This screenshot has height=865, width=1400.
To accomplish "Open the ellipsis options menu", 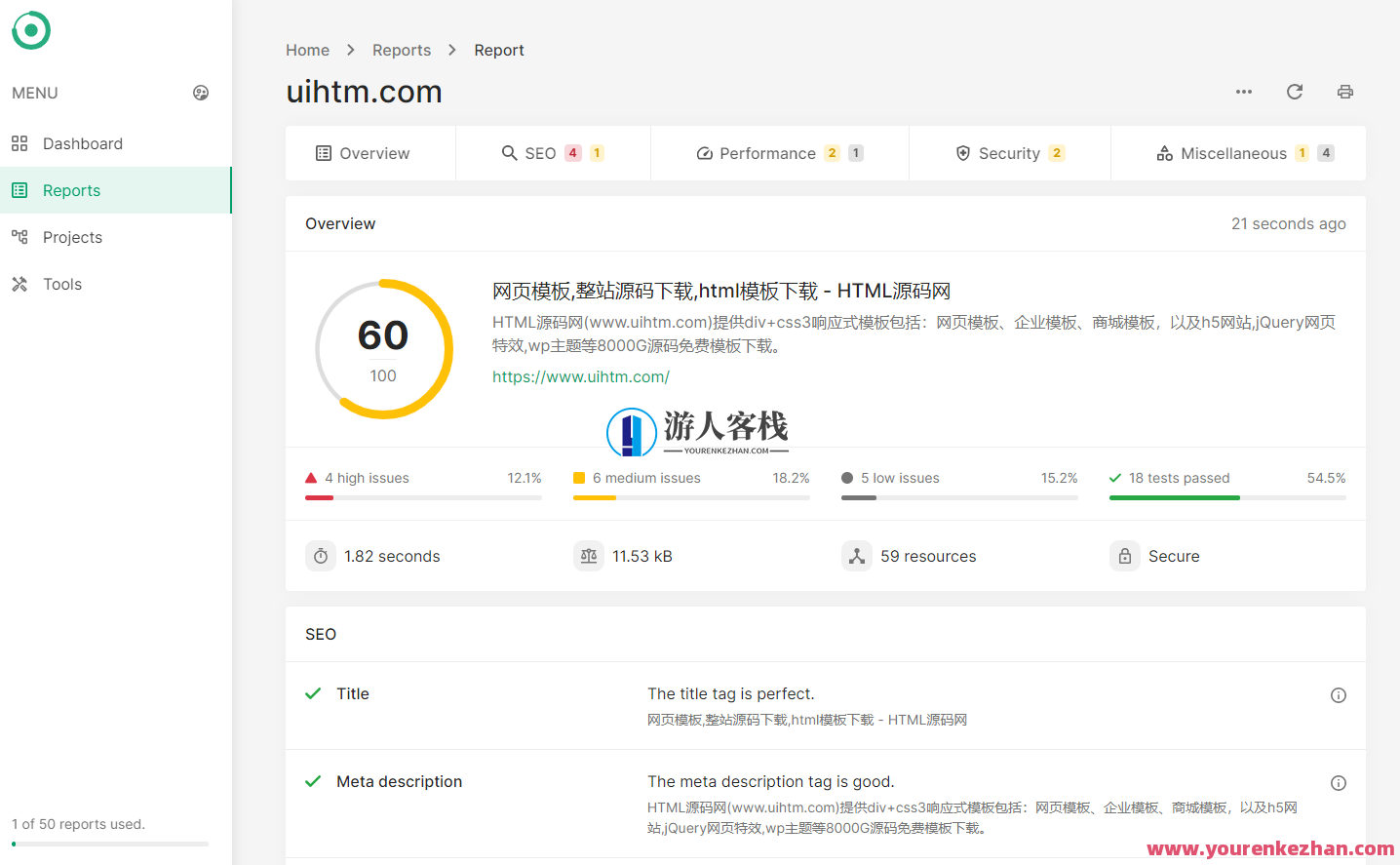I will click(x=1243, y=91).
